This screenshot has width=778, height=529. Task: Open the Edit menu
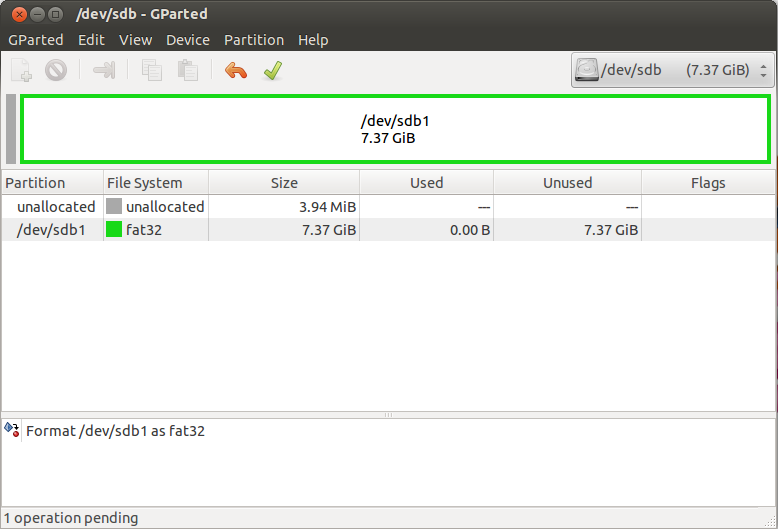91,40
